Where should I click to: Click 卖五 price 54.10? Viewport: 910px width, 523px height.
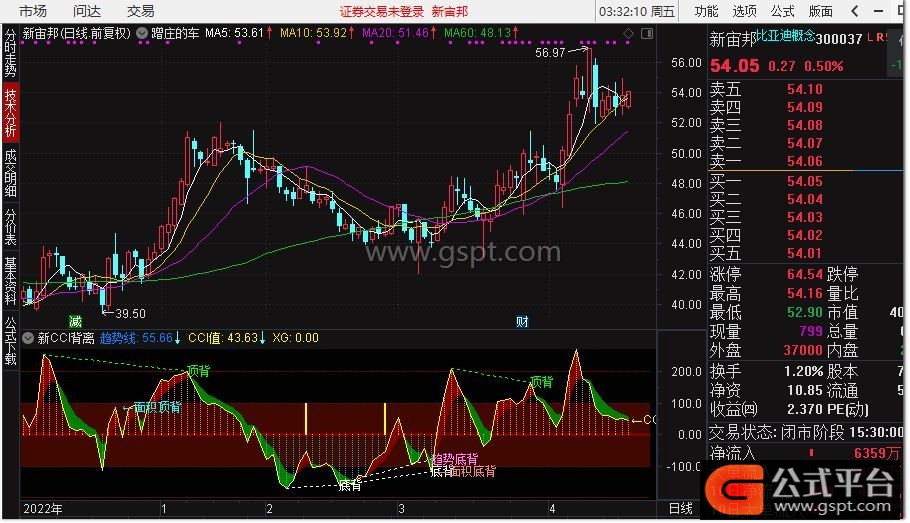pos(805,89)
